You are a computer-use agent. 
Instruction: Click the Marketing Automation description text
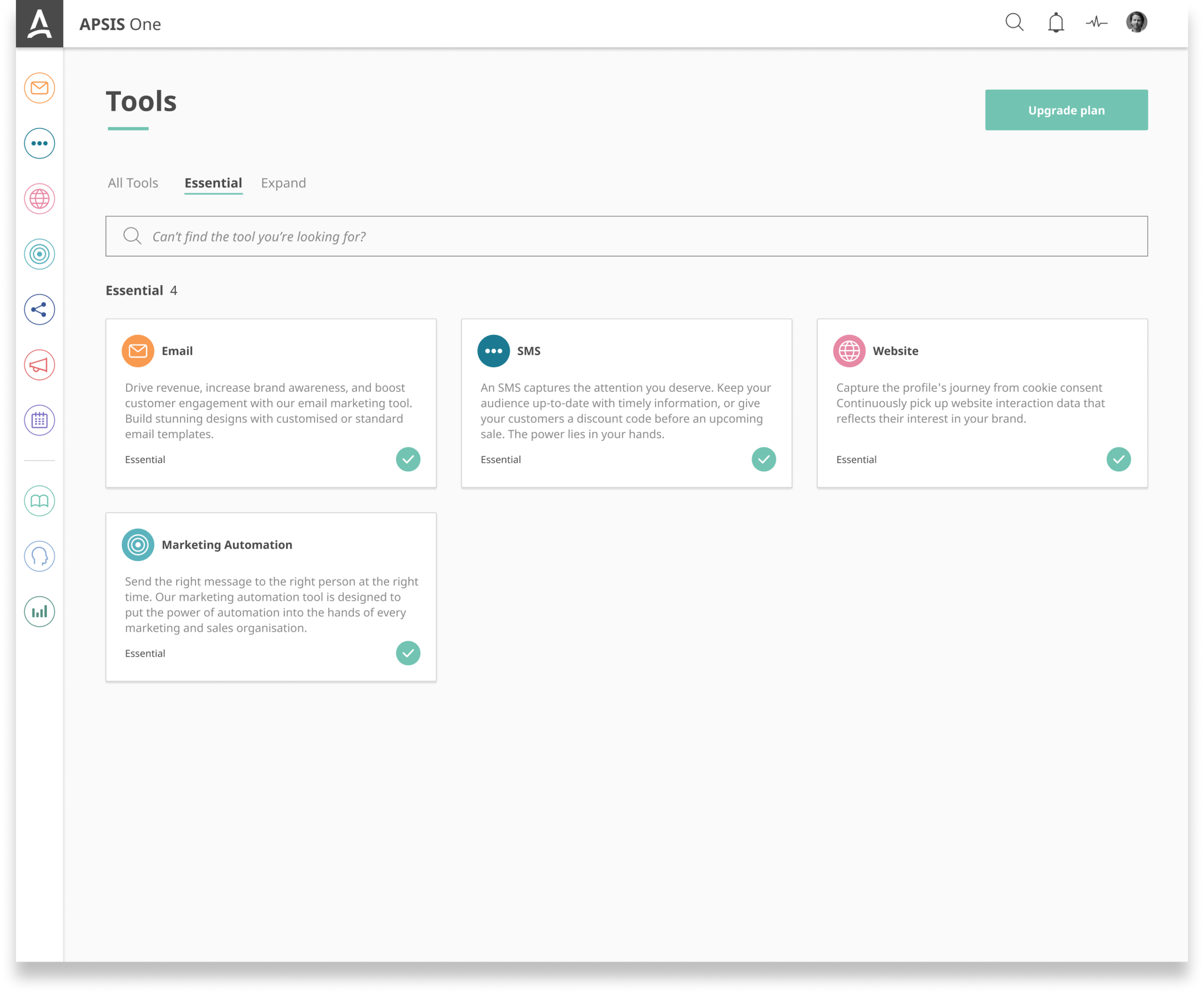click(271, 604)
